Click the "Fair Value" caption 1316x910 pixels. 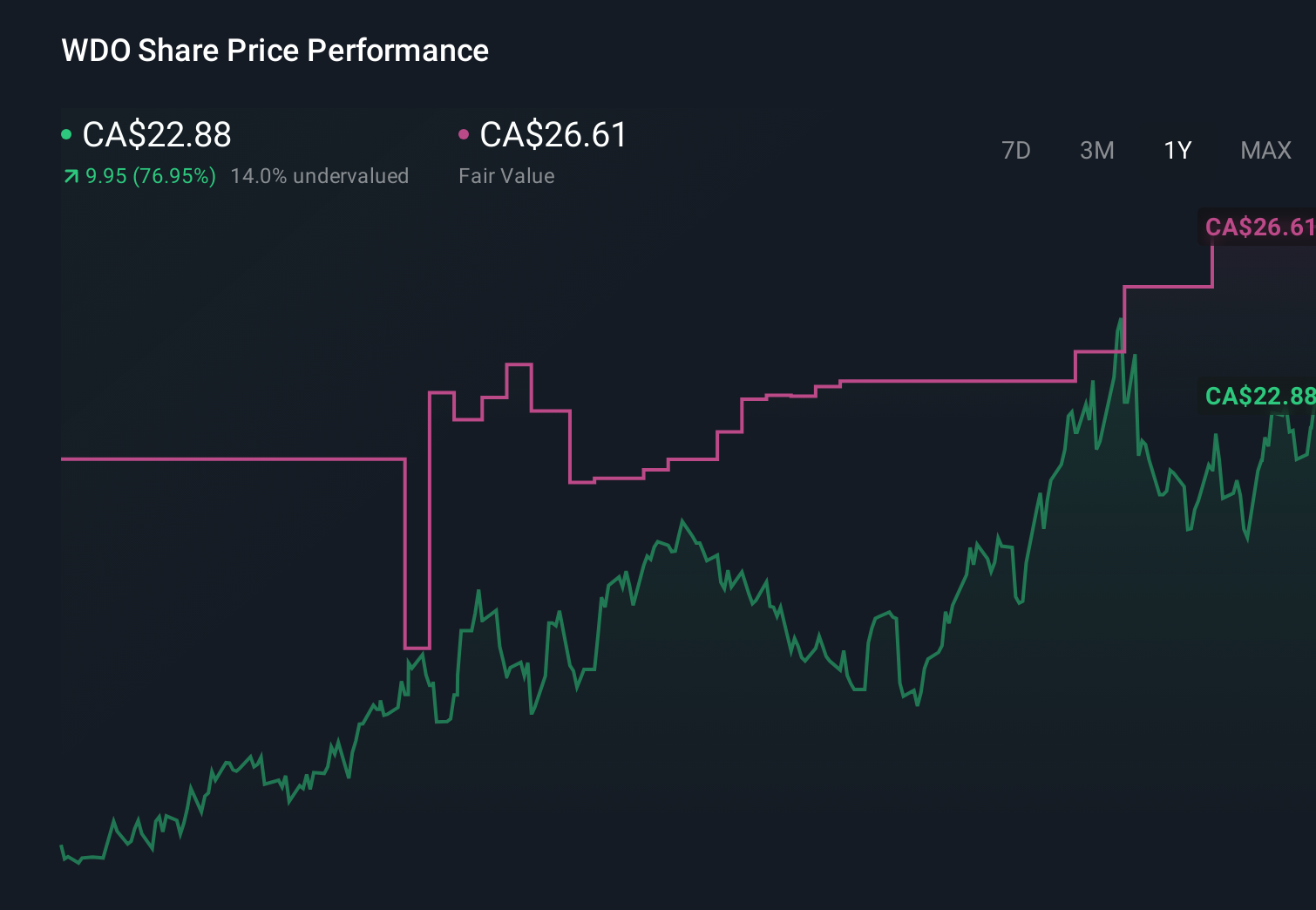pos(506,175)
